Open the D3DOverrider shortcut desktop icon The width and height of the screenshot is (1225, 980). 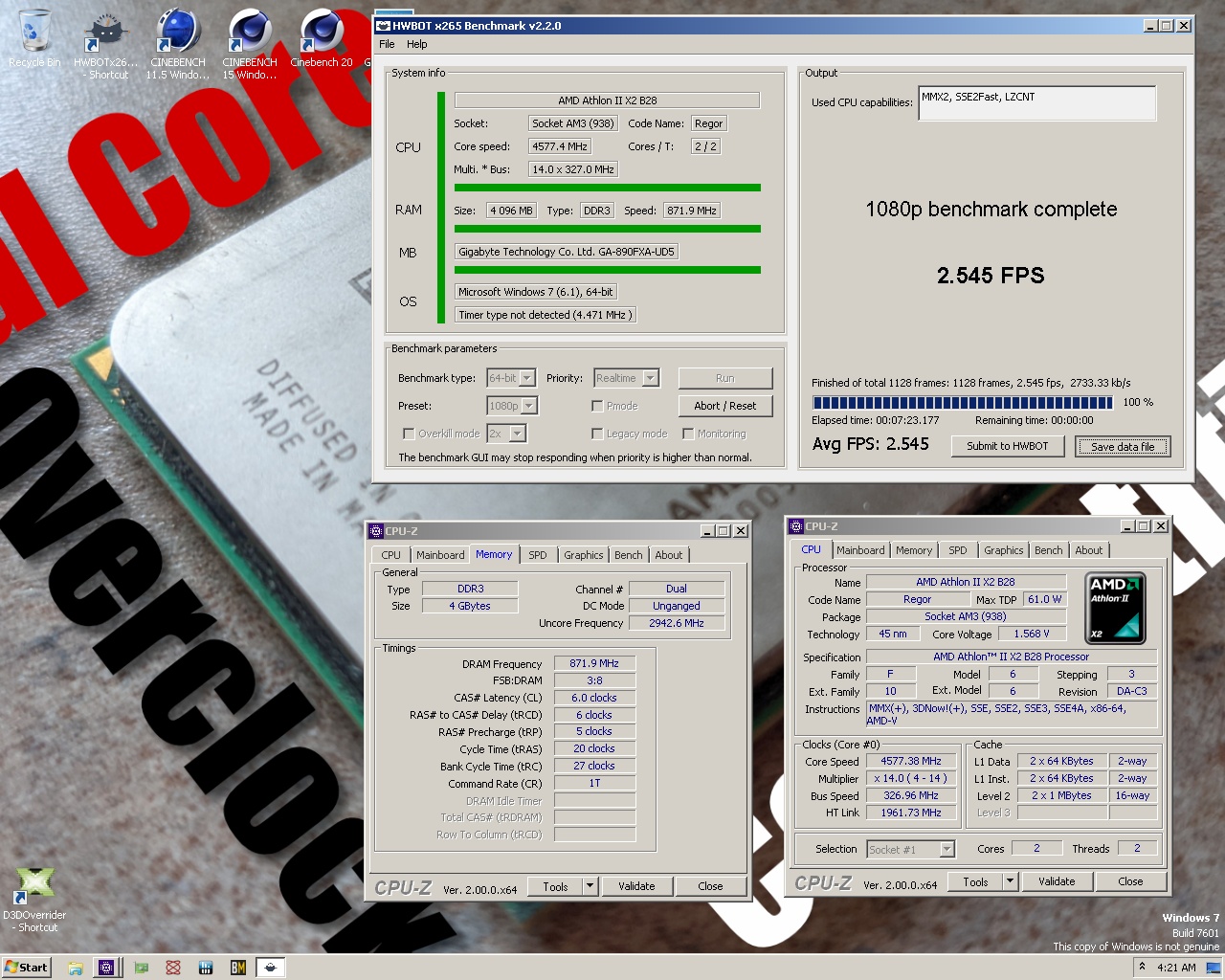pos(34,900)
